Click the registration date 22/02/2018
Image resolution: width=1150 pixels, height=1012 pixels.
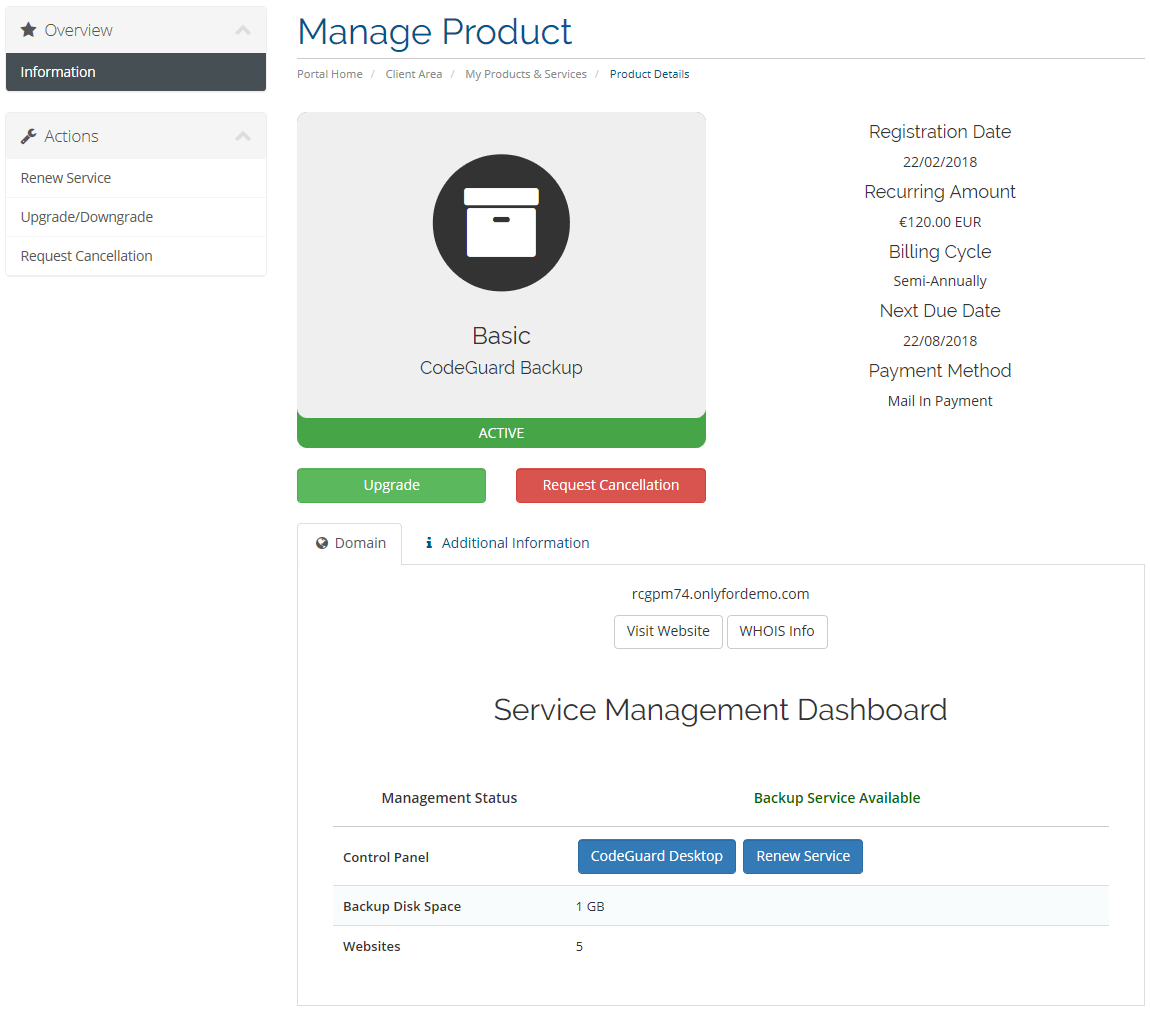[x=940, y=162]
